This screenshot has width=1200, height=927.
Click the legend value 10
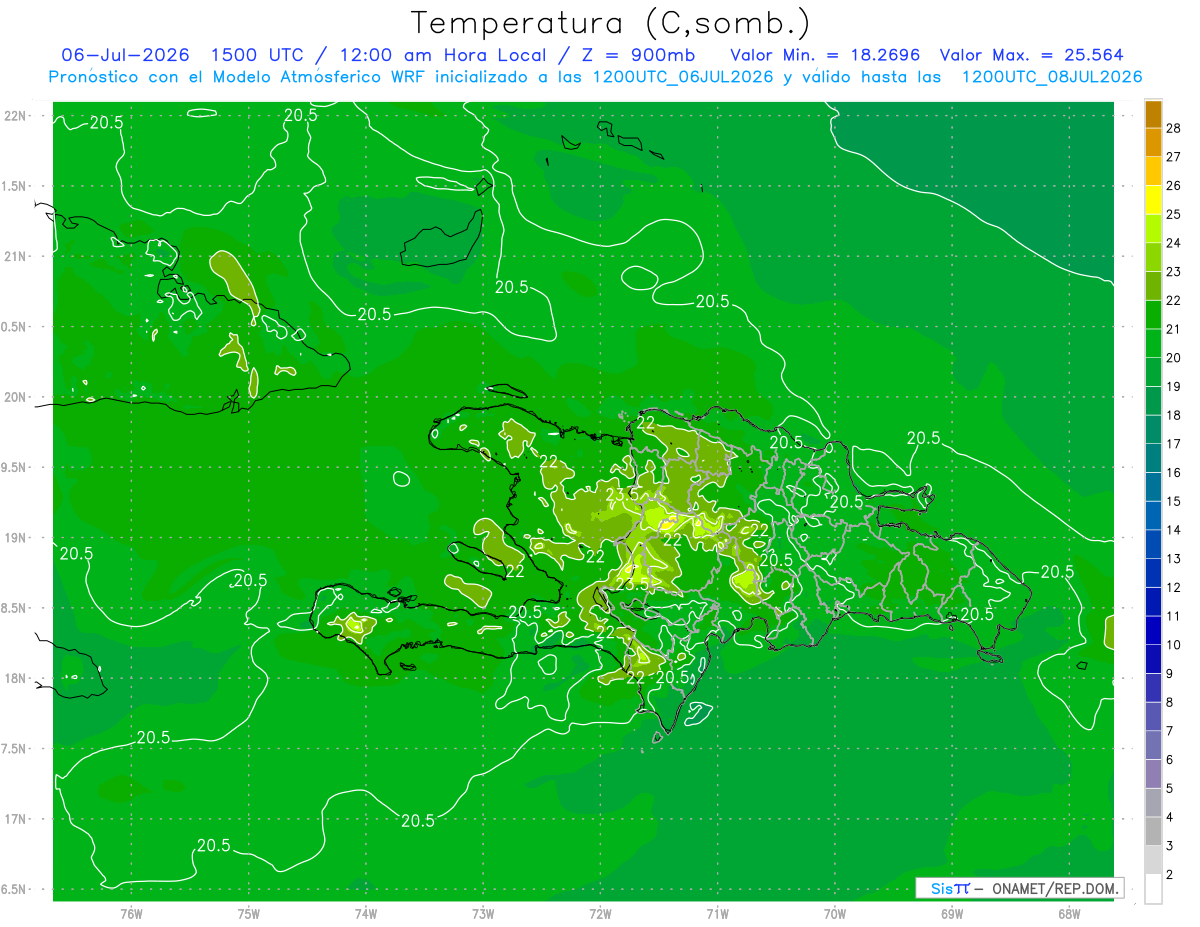pyautogui.click(x=1173, y=645)
